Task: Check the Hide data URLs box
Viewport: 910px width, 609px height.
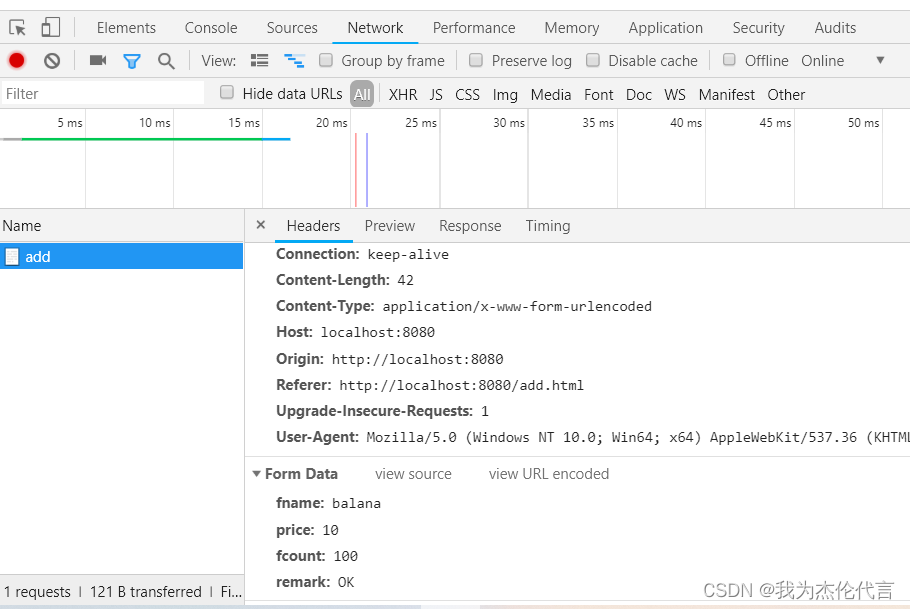Action: pyautogui.click(x=225, y=93)
